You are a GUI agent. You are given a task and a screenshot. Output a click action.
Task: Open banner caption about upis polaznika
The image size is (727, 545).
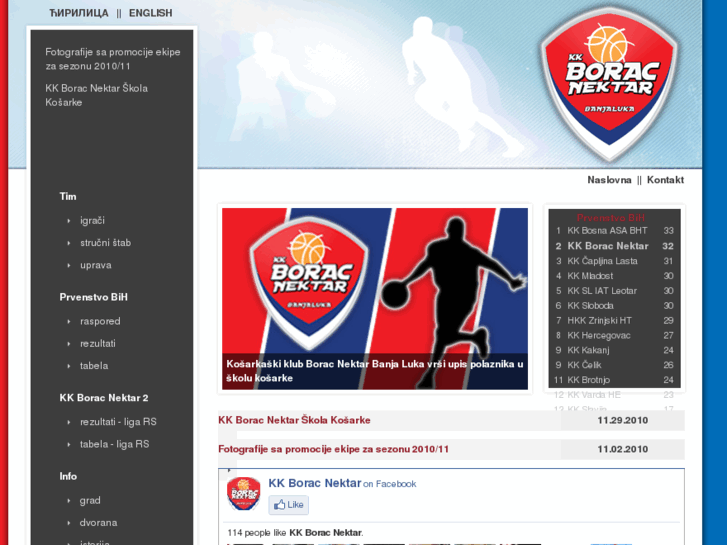coord(375,371)
